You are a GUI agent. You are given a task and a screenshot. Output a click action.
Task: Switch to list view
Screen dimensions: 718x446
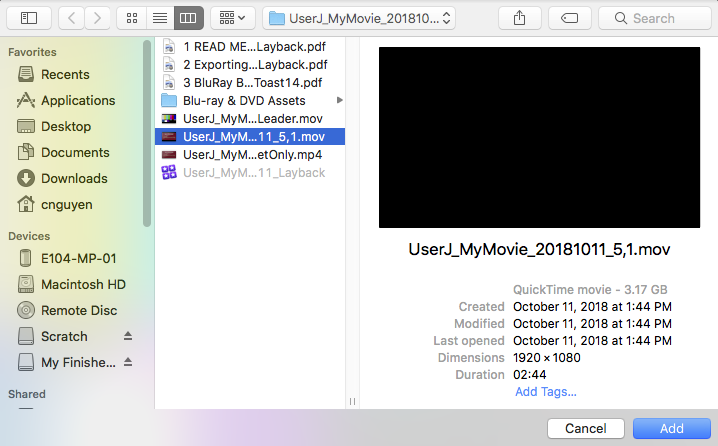[160, 18]
